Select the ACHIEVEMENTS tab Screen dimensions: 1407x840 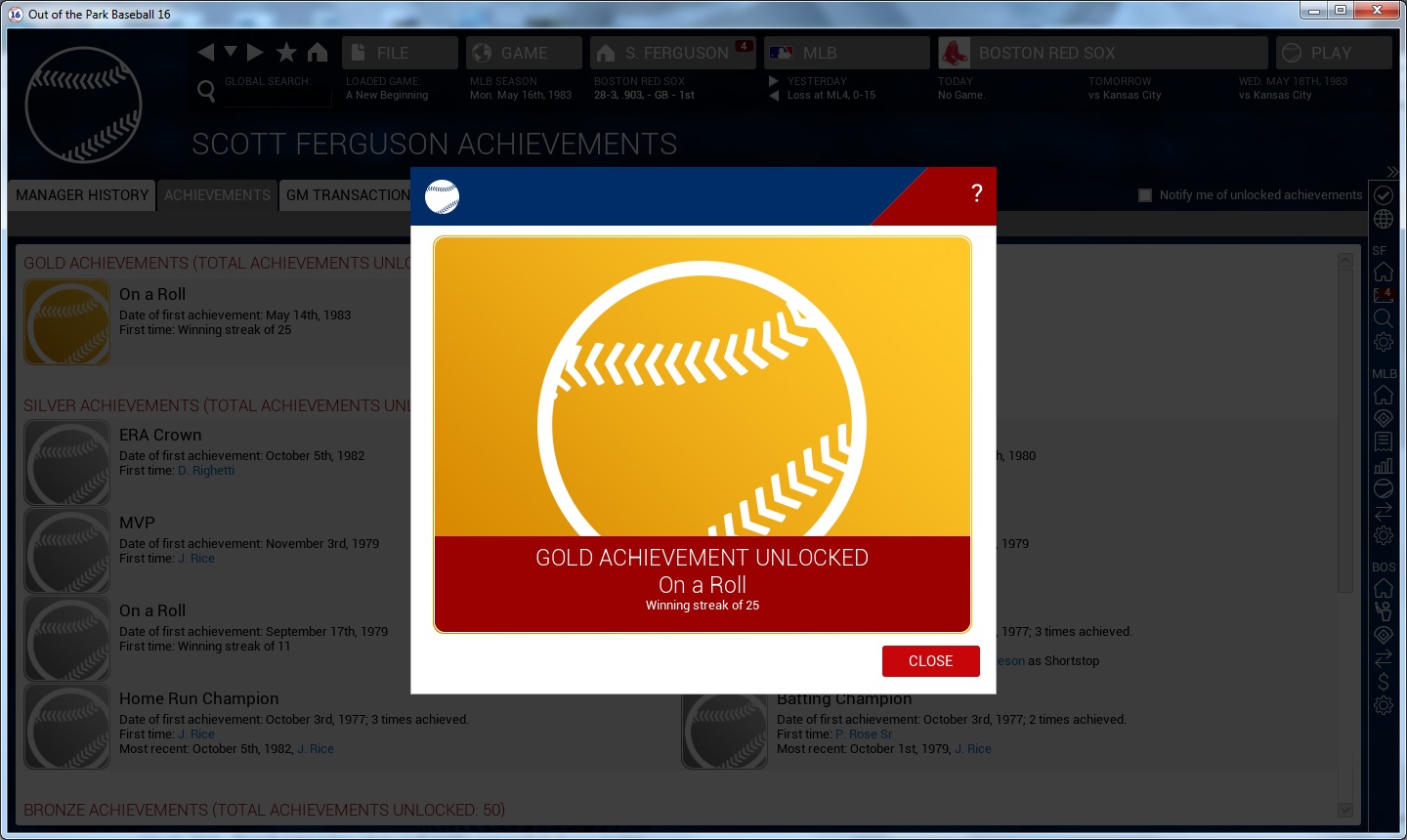[x=217, y=195]
